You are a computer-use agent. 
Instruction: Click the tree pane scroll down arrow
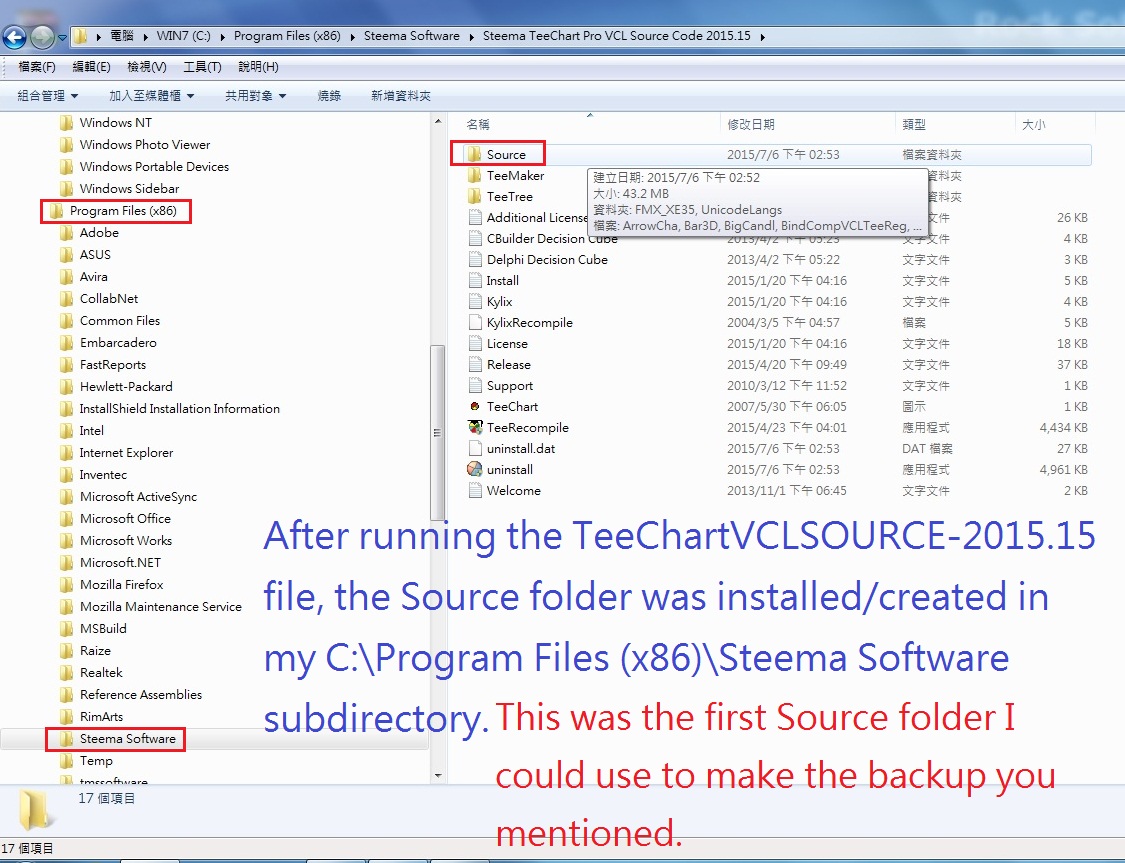point(438,776)
